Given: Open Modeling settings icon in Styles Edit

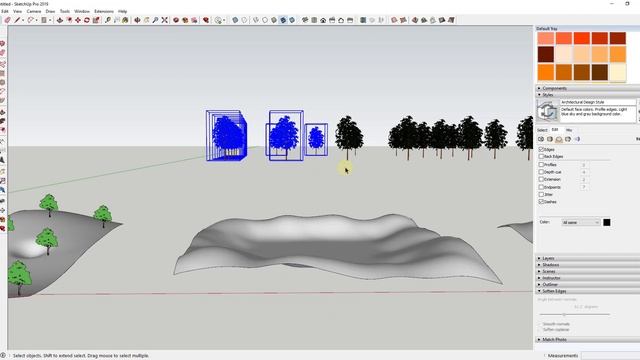Looking at the screenshot, I should pos(577,139).
